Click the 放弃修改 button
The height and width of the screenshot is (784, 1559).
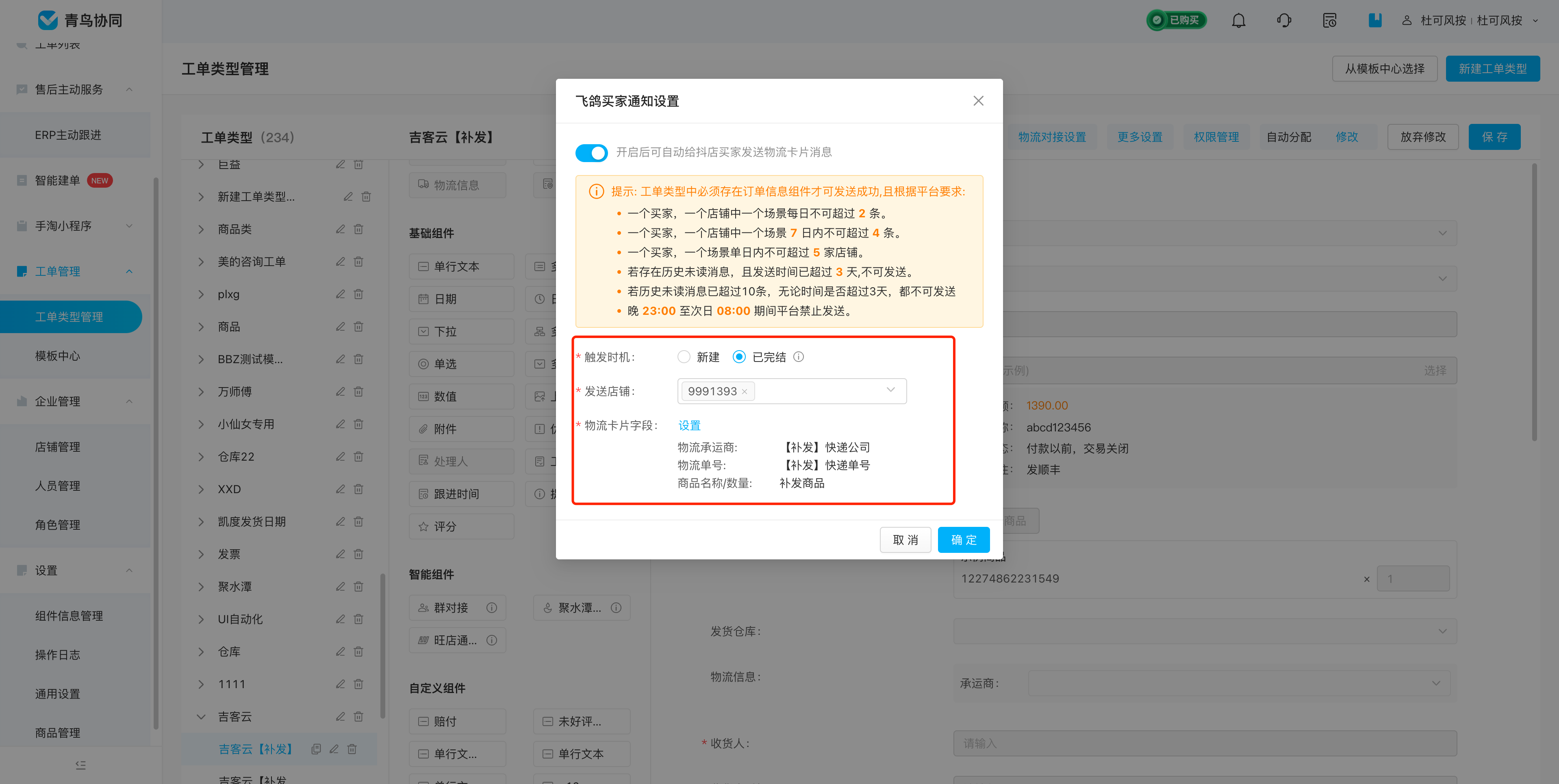coord(1423,137)
